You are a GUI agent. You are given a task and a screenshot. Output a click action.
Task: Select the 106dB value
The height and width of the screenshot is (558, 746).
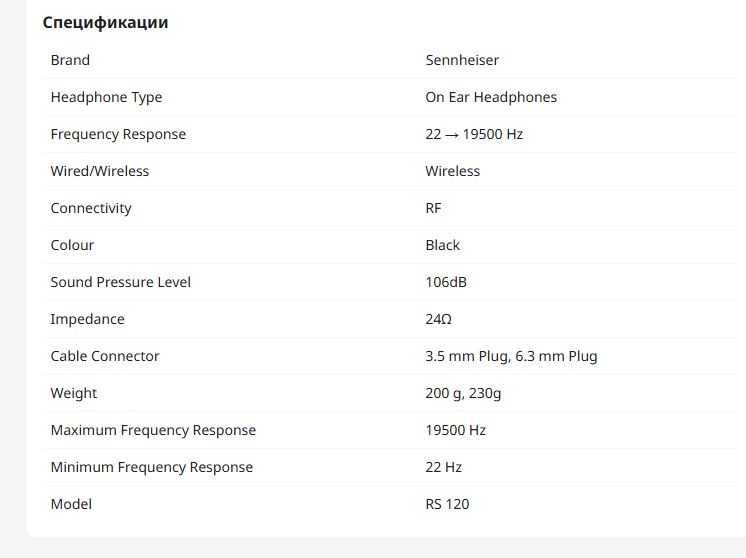(446, 282)
